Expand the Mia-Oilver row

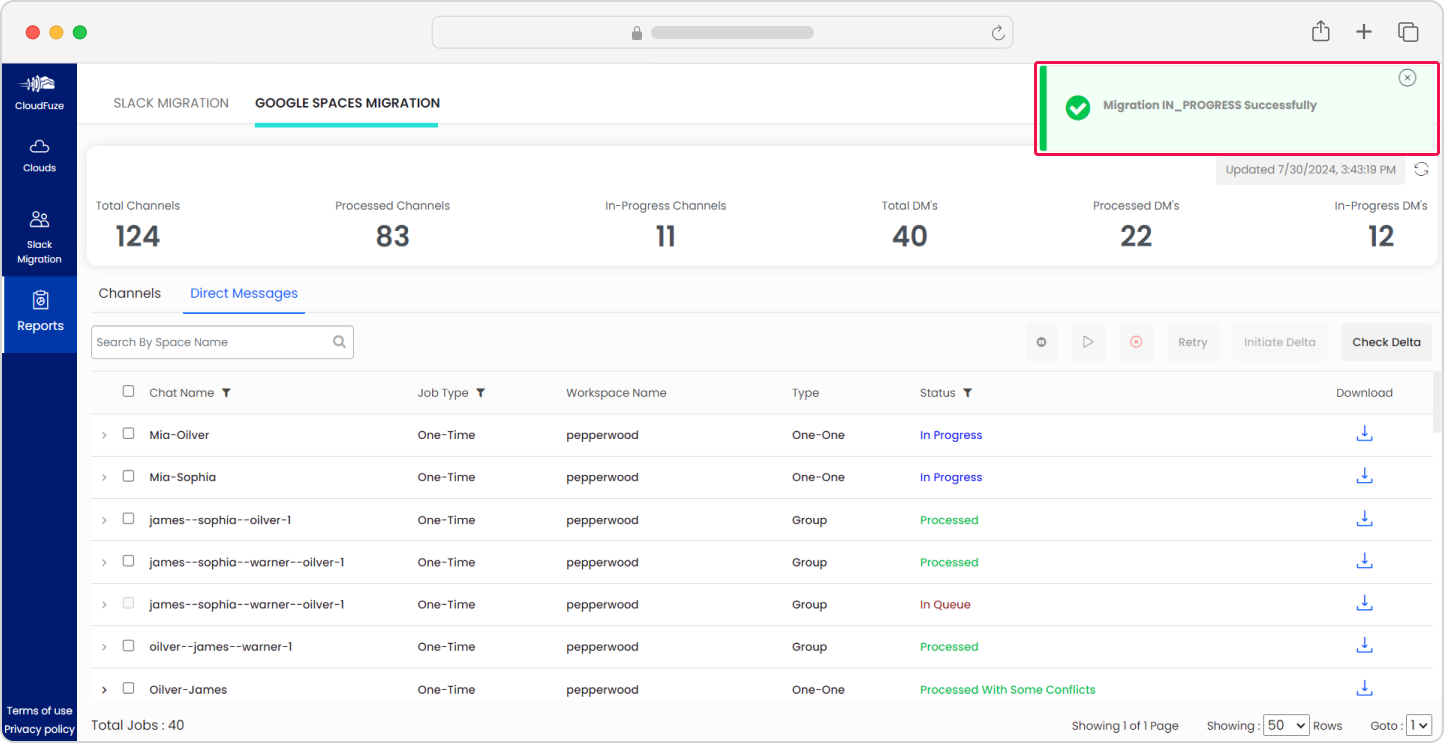[x=104, y=436]
